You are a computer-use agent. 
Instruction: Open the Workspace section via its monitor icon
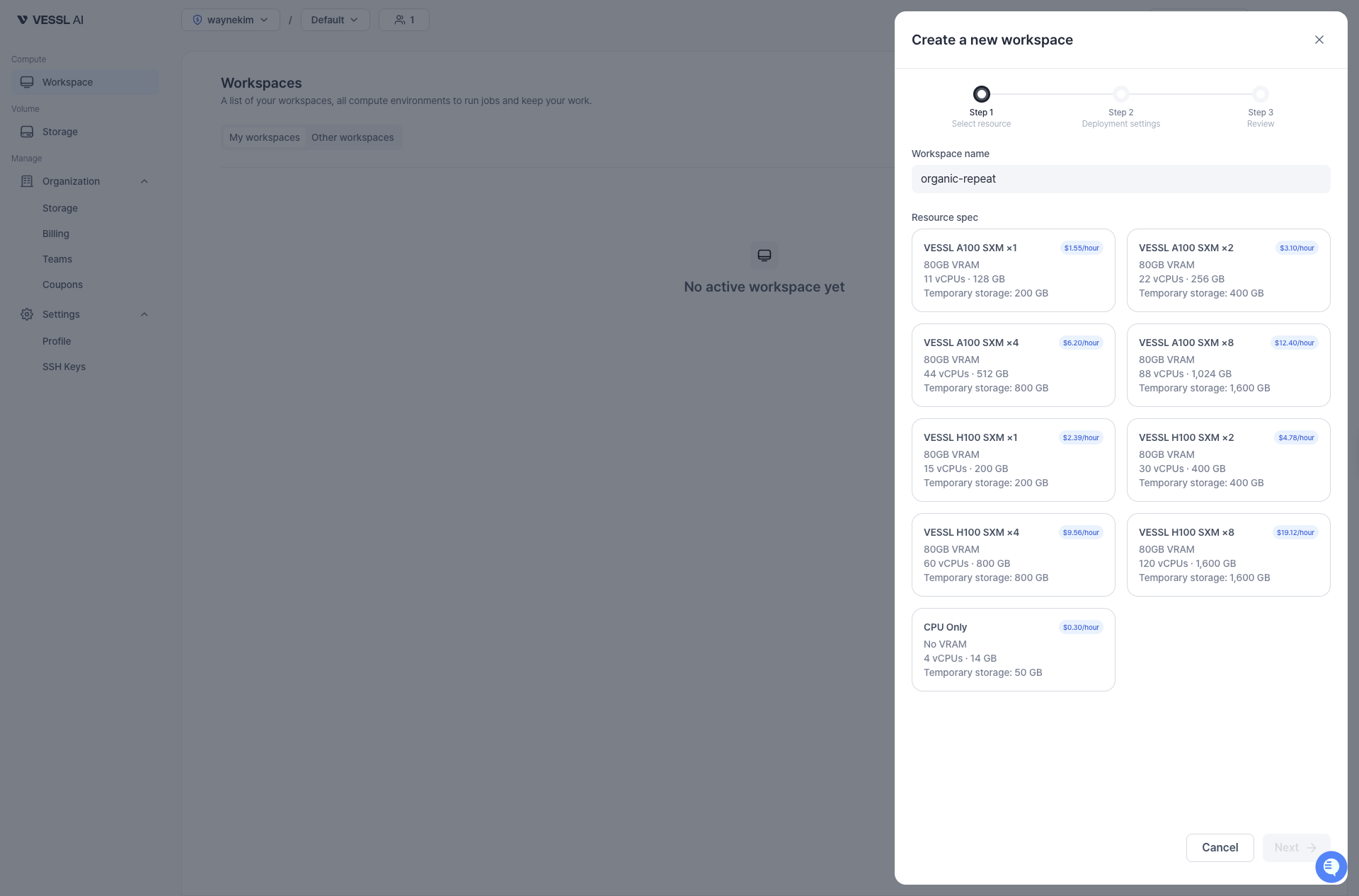point(27,81)
